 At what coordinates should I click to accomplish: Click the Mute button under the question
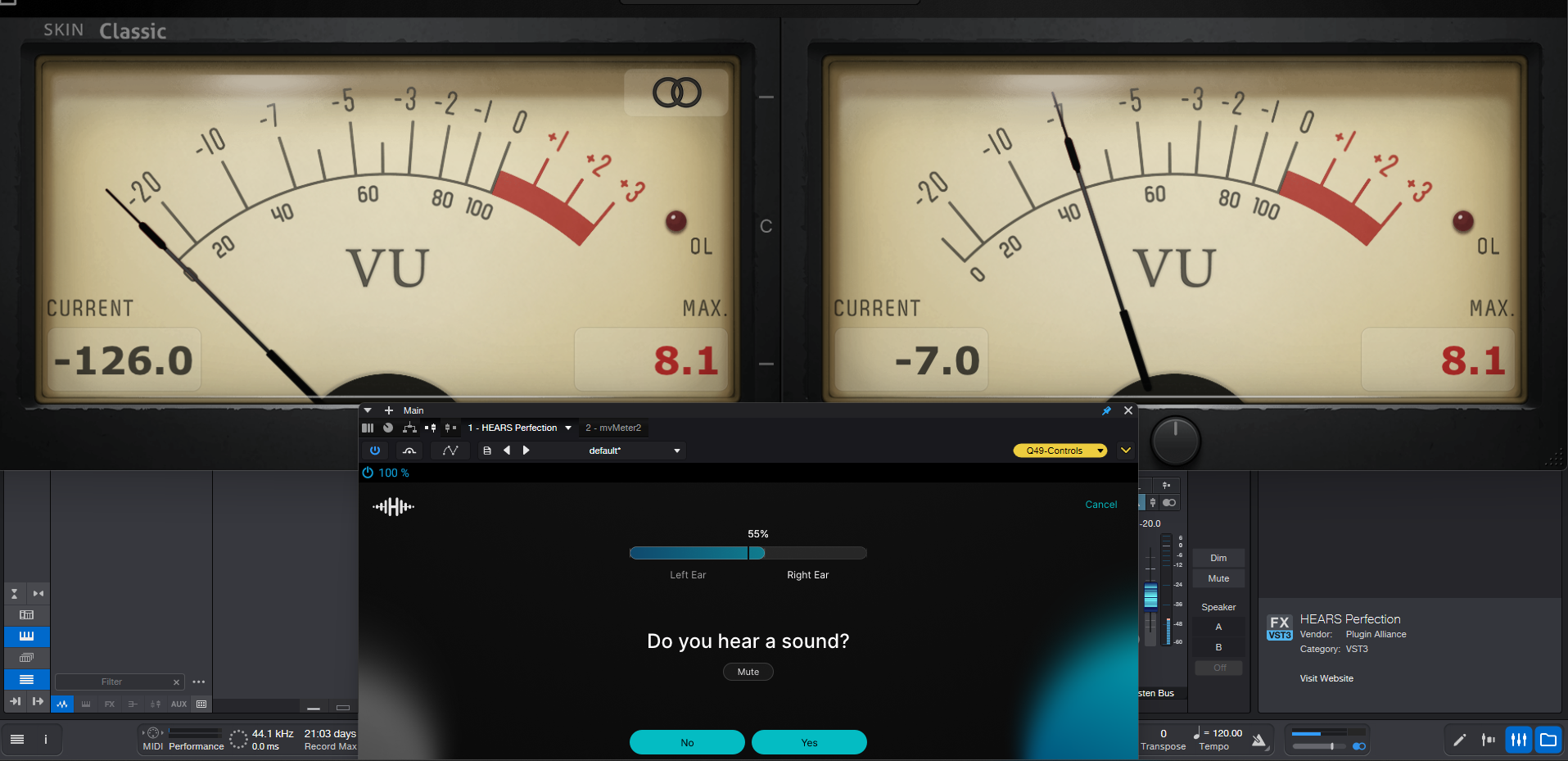(748, 672)
